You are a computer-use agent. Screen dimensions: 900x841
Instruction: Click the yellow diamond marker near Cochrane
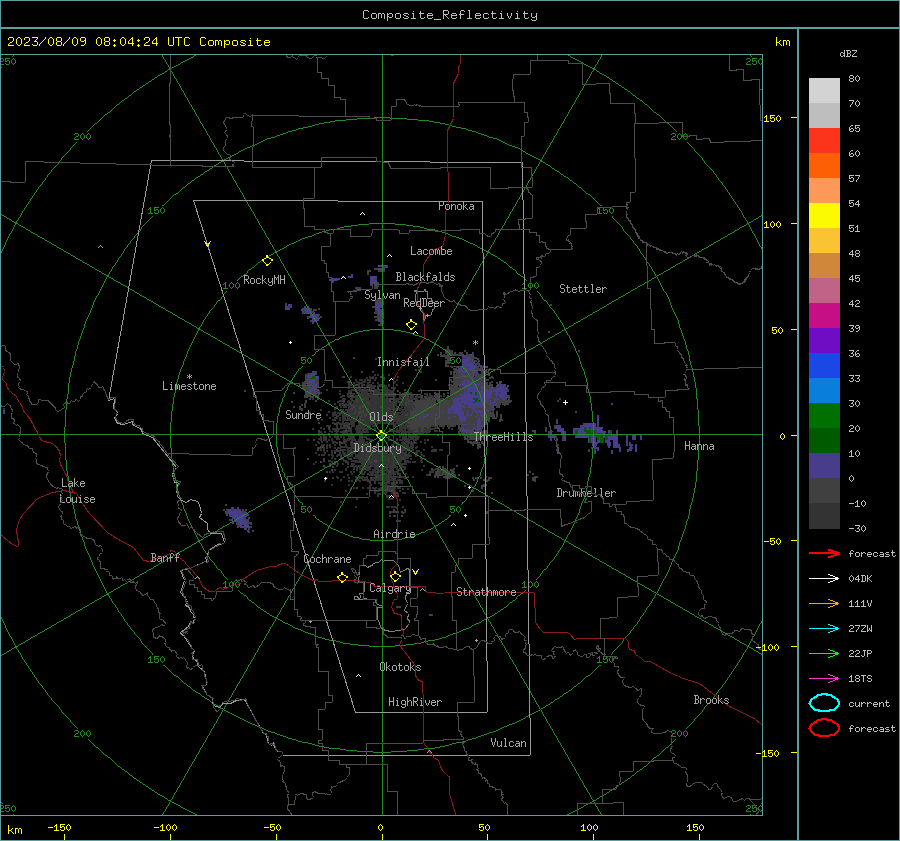point(343,577)
